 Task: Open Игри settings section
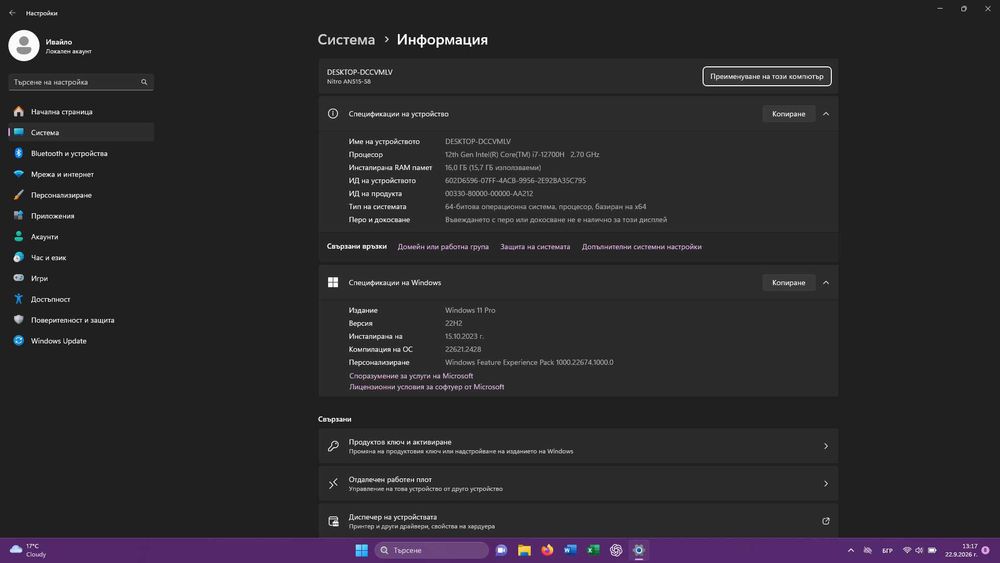(x=81, y=278)
